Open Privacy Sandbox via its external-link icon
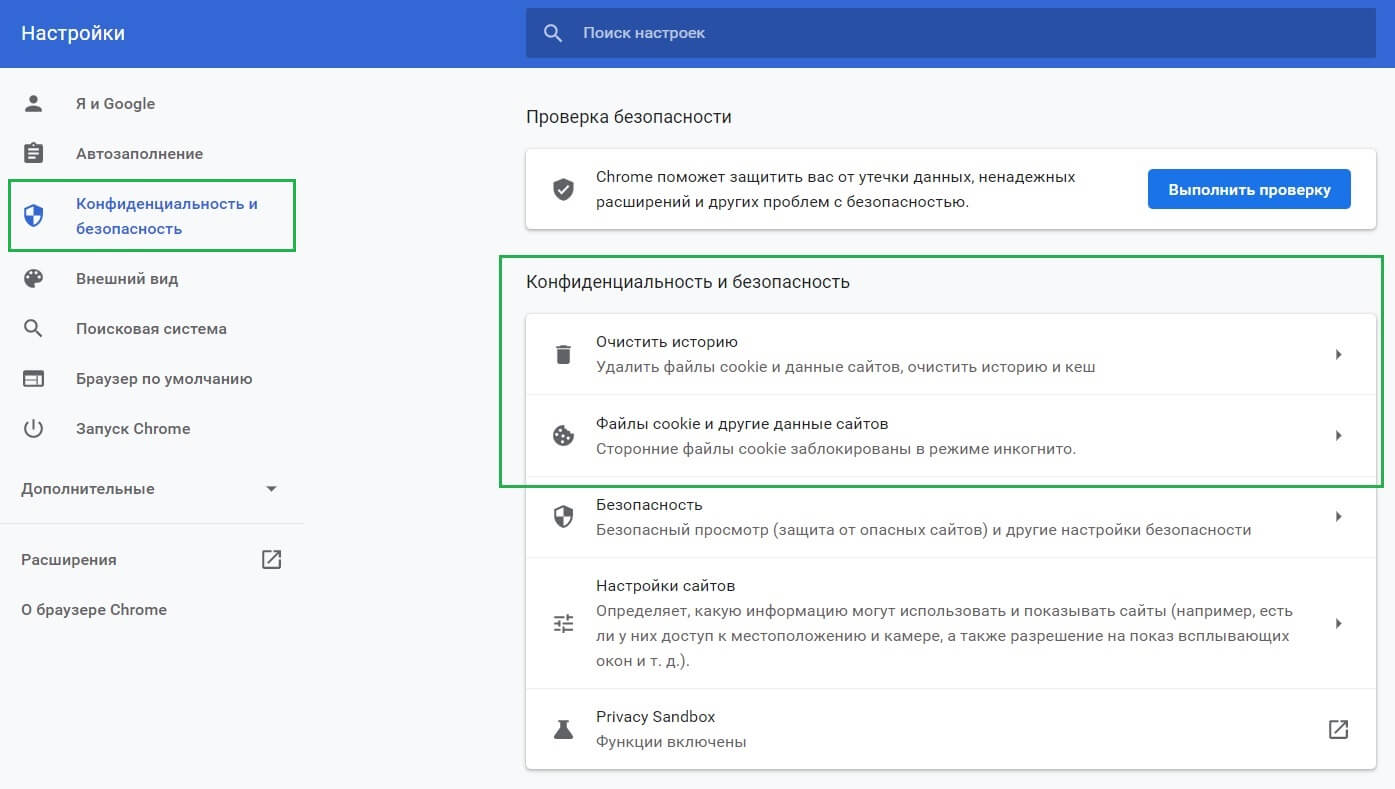The width and height of the screenshot is (1395, 789). coord(1338,729)
